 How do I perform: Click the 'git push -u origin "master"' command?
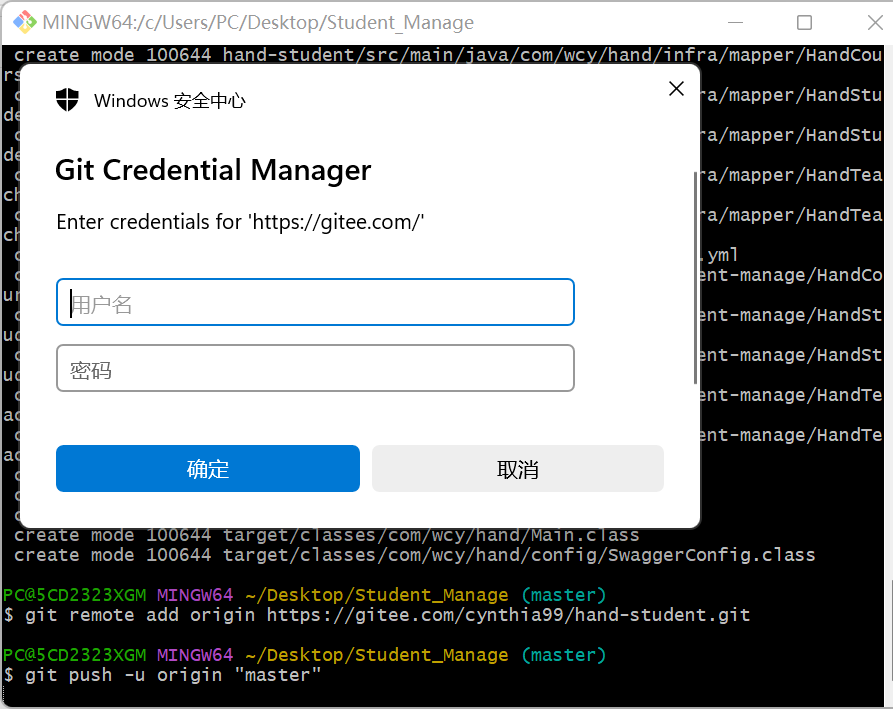pos(162,675)
